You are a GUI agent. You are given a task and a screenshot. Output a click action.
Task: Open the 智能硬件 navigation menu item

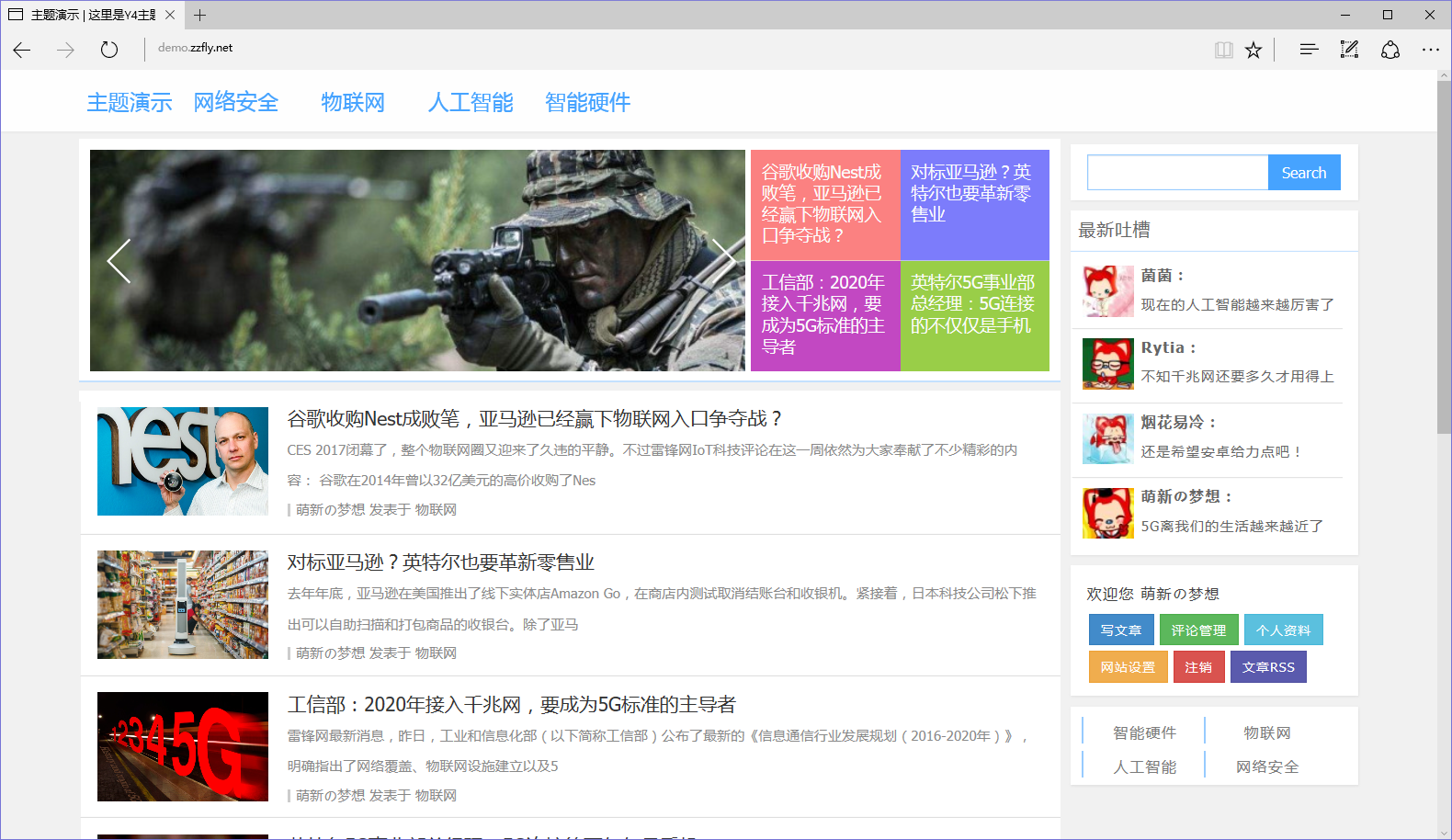click(x=588, y=102)
